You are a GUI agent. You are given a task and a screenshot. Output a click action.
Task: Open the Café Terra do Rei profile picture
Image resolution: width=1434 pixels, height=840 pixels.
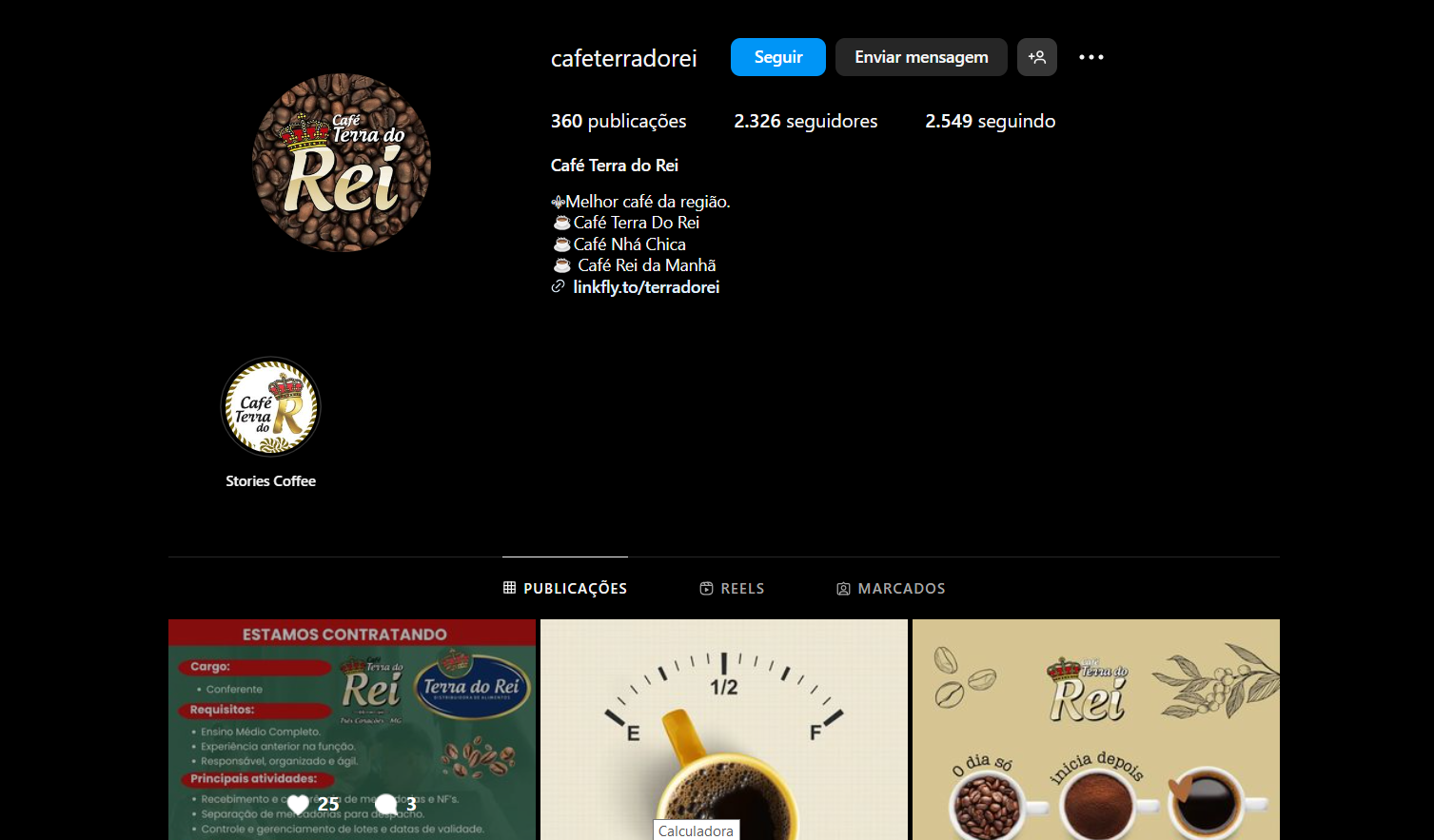coord(342,163)
